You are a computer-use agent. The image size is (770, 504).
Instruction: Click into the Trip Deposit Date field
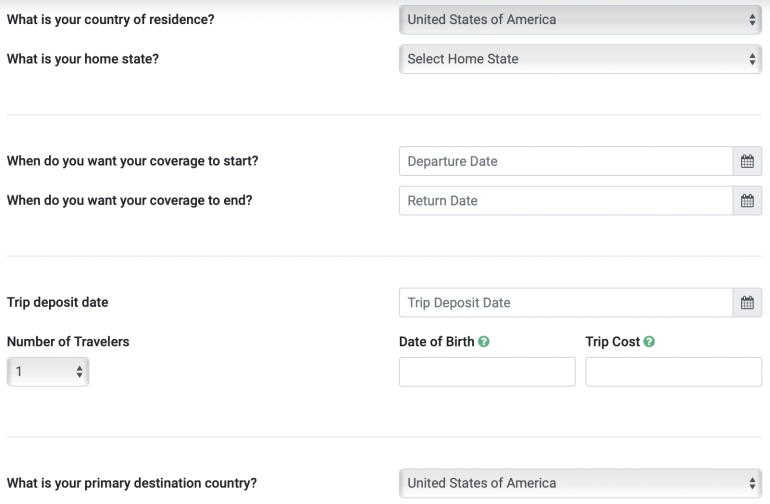click(565, 303)
